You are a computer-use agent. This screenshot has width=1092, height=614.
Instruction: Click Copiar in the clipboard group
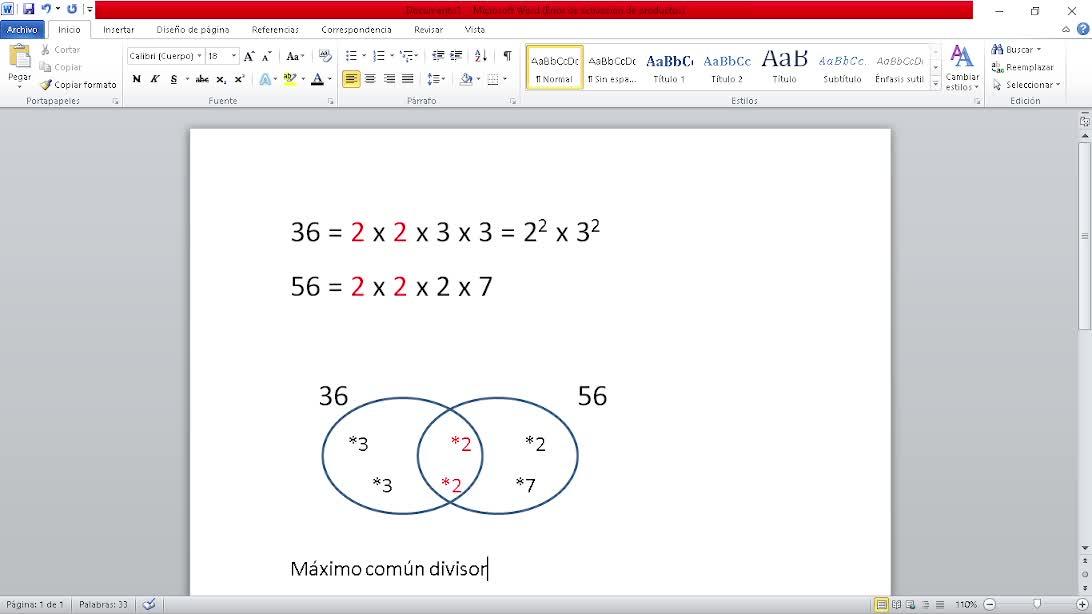(x=61, y=67)
